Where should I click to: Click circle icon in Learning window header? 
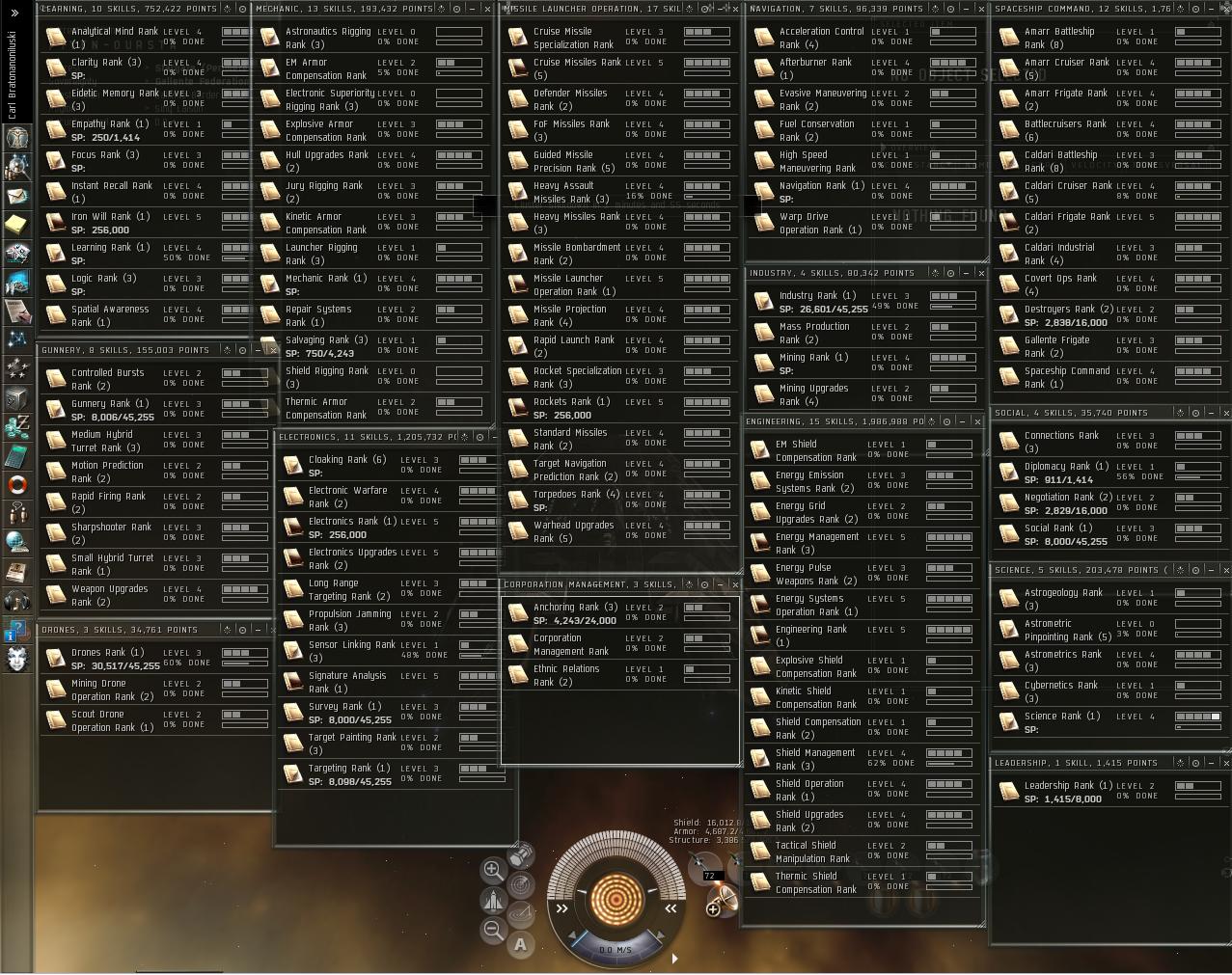coord(242,8)
